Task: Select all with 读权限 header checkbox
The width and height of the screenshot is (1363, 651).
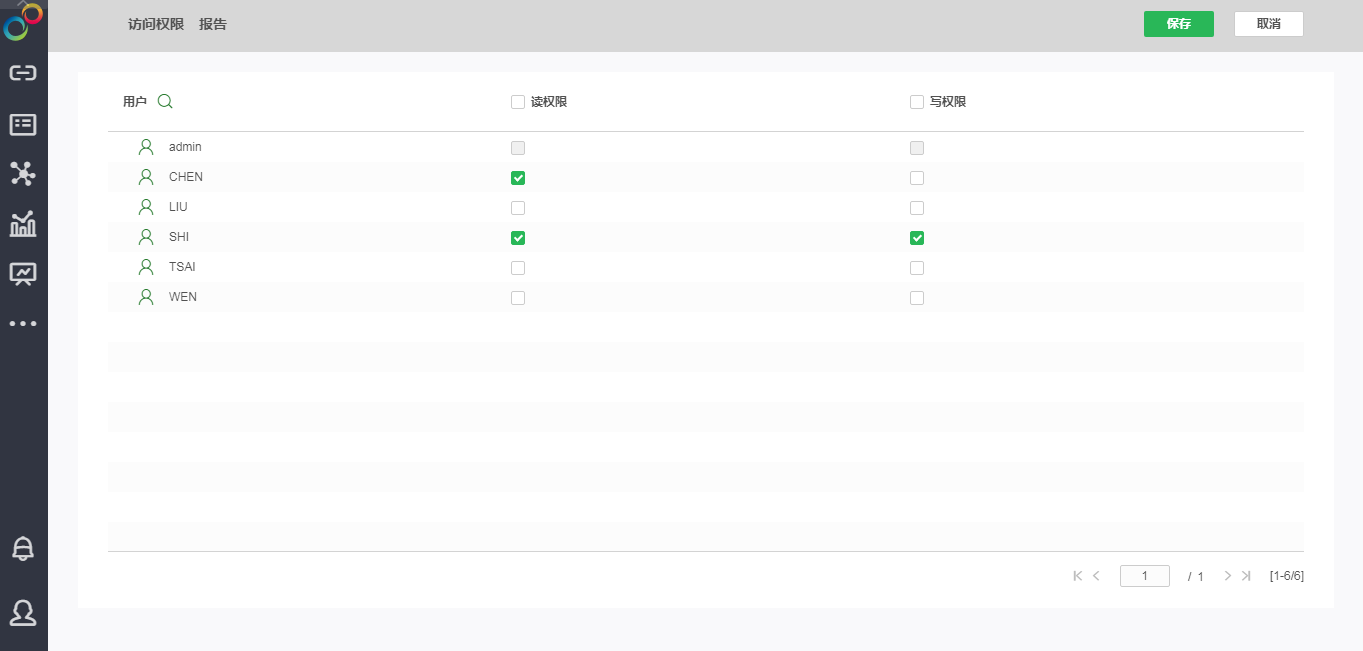Action: [518, 102]
